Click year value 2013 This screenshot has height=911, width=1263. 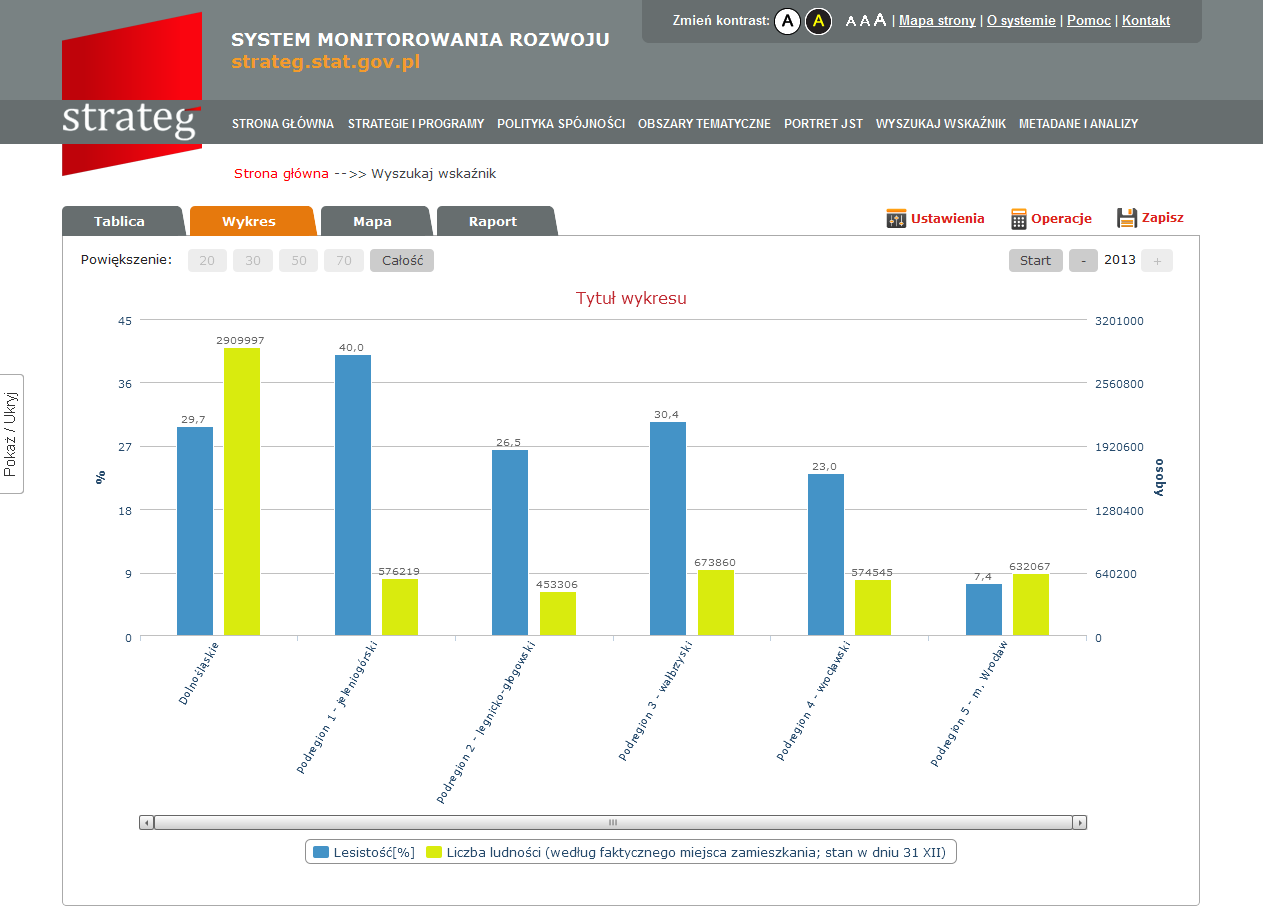pos(1120,260)
